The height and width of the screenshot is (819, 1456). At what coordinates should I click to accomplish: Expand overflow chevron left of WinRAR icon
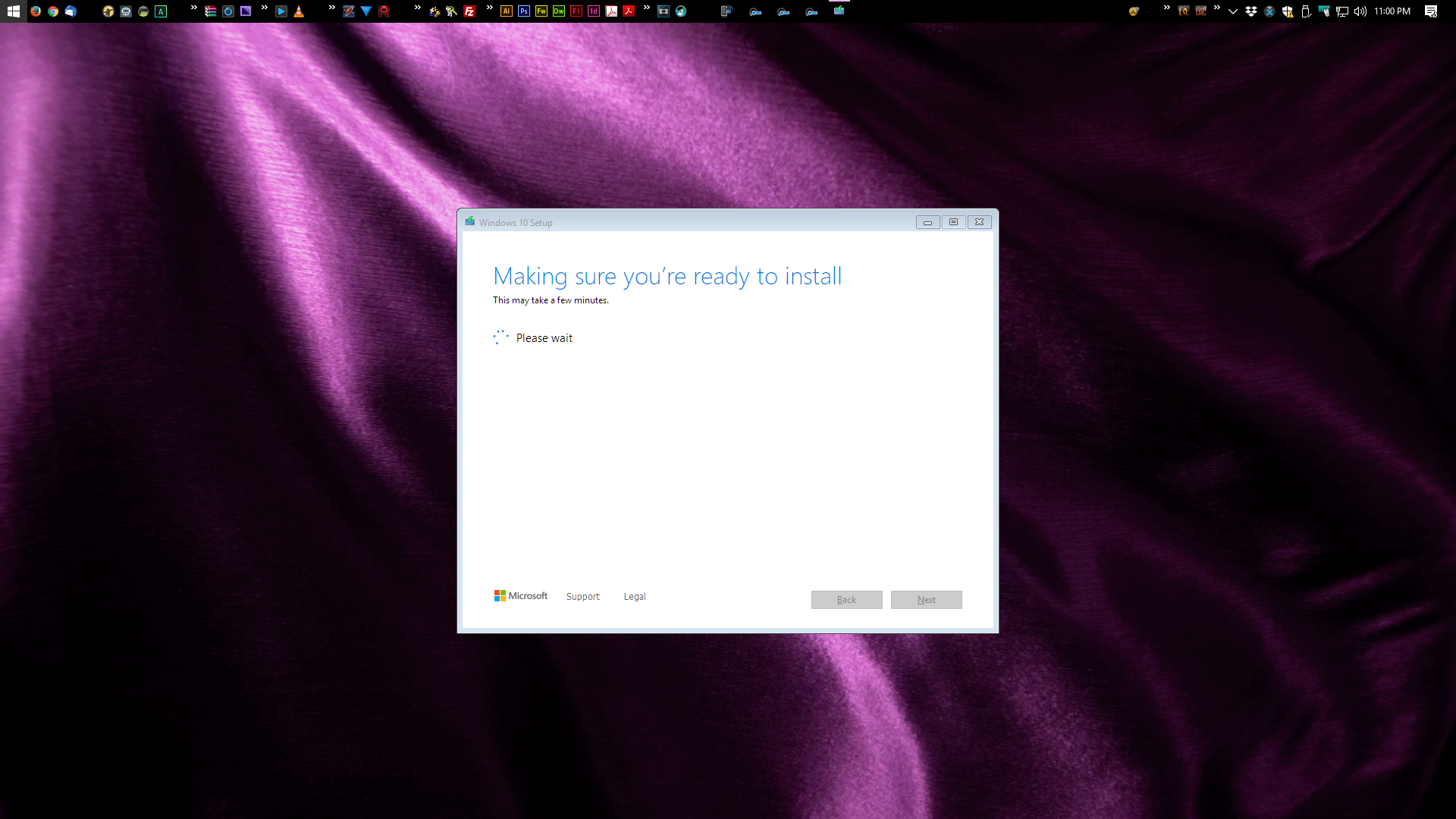tap(194, 8)
